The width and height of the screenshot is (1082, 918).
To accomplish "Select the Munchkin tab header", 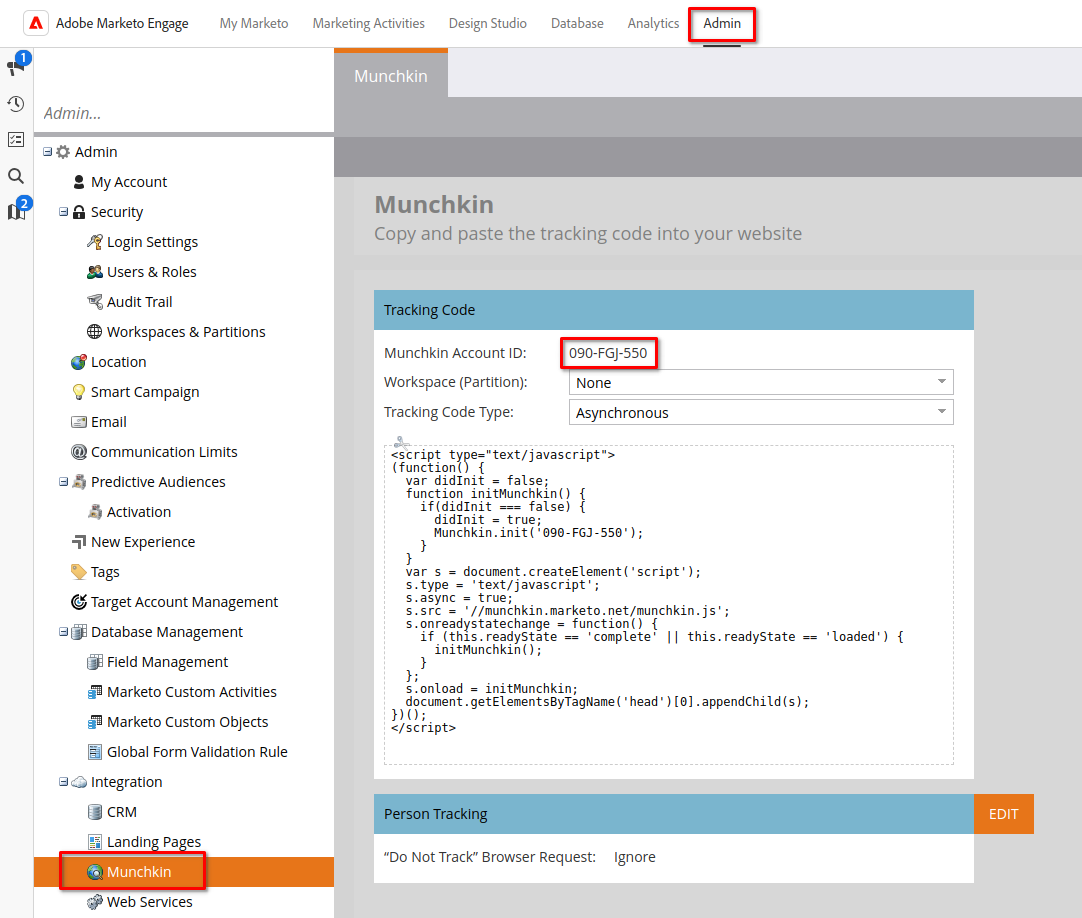I will click(x=391, y=76).
